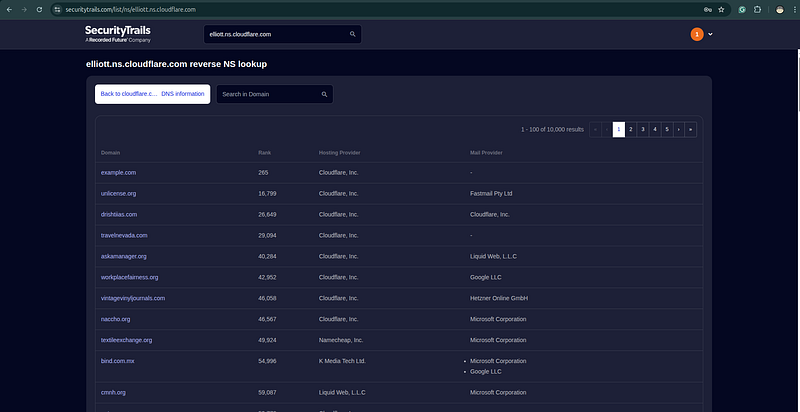Jump to last page double arrow
The image size is (800, 412).
(691, 130)
